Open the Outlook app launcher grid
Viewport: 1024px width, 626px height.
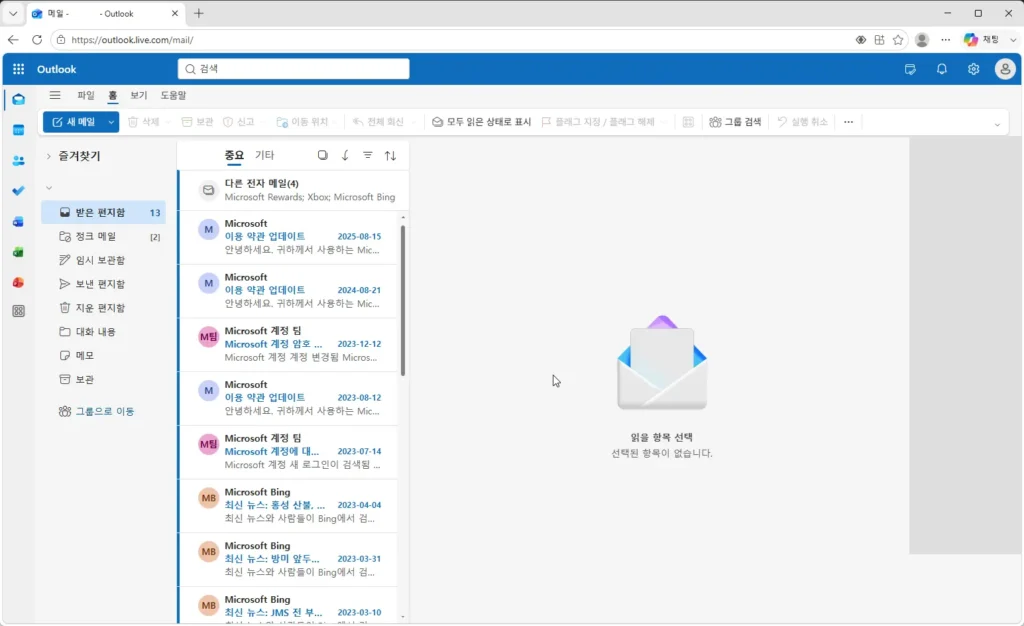(x=18, y=69)
